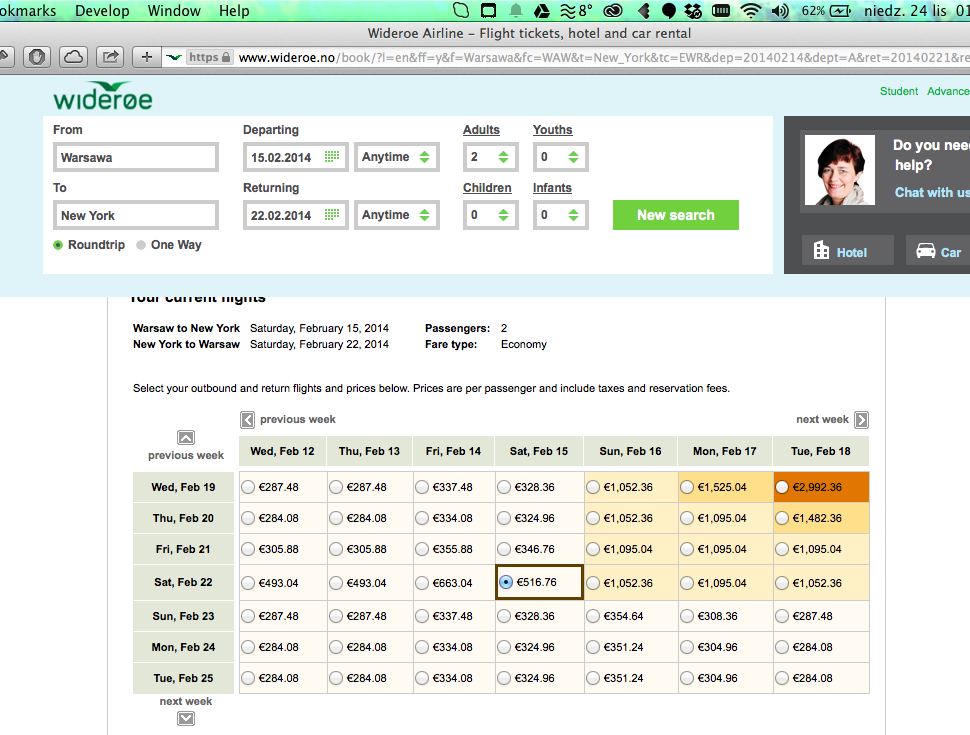Viewport: 970px width, 735px height.
Task: Select the €516.76 fare radio button
Action: tap(506, 582)
